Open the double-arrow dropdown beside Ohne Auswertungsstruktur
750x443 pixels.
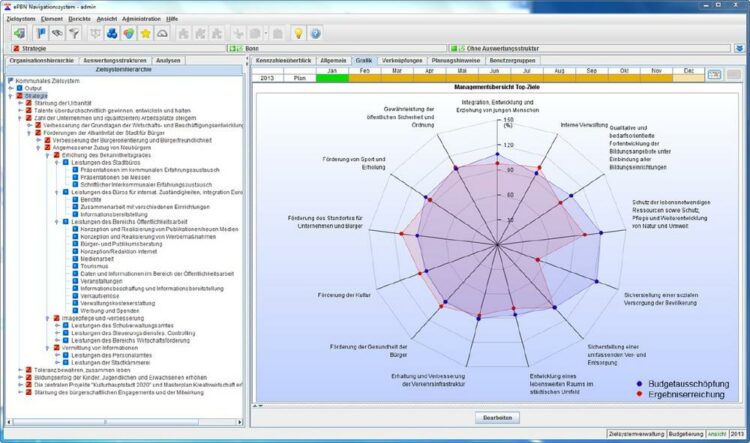pyautogui.click(x=741, y=48)
